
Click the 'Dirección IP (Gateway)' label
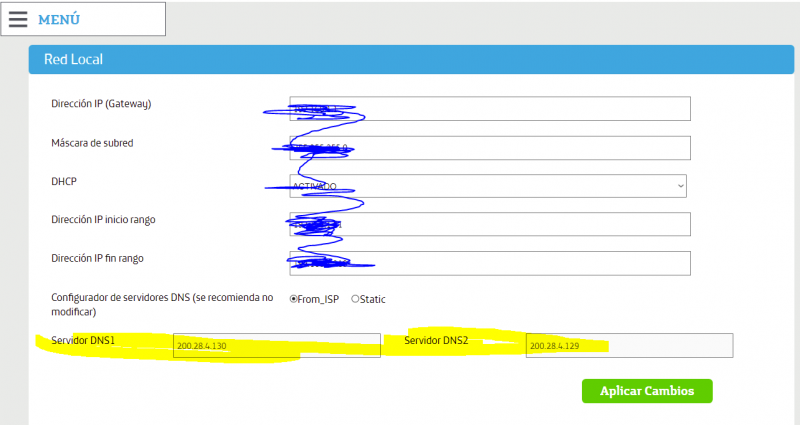click(100, 104)
